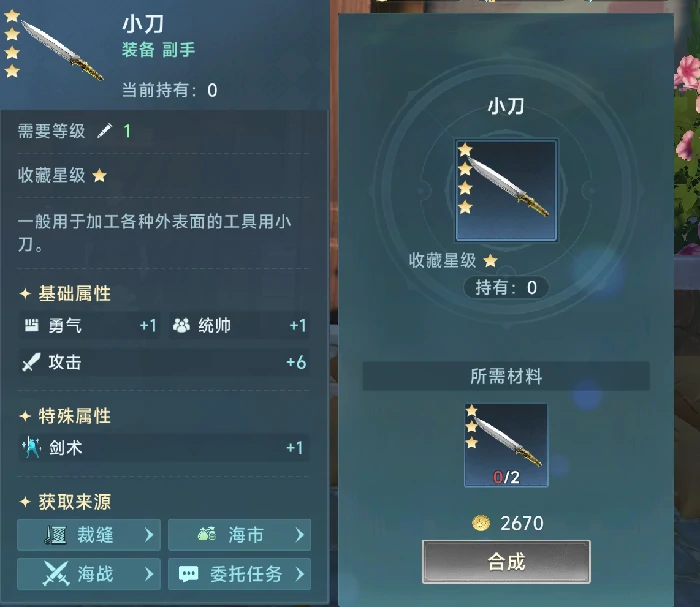
Task: Click the speech bubble 委托任务 icon
Action: pyautogui.click(x=188, y=574)
